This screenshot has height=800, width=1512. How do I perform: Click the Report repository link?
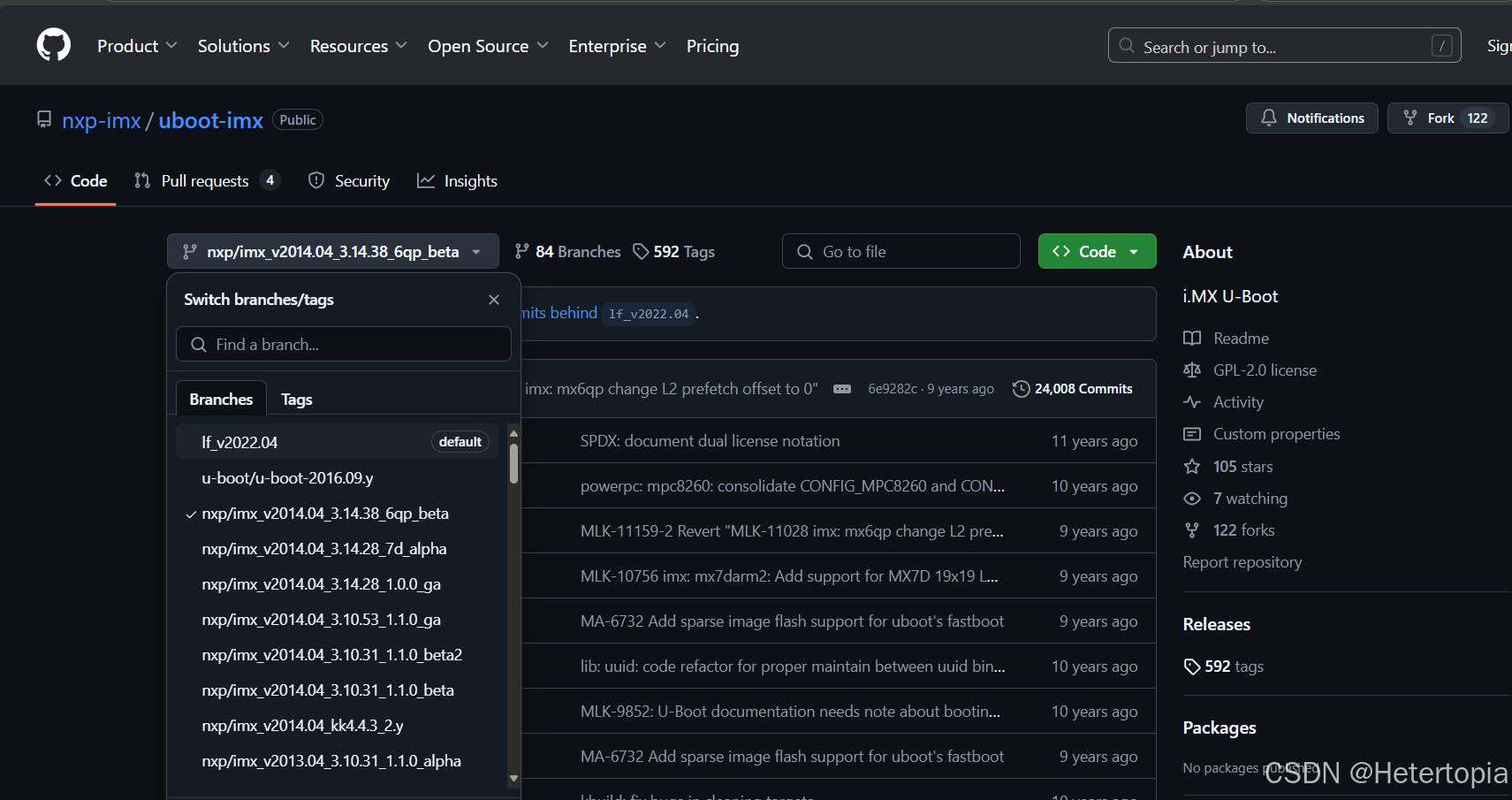1242,562
